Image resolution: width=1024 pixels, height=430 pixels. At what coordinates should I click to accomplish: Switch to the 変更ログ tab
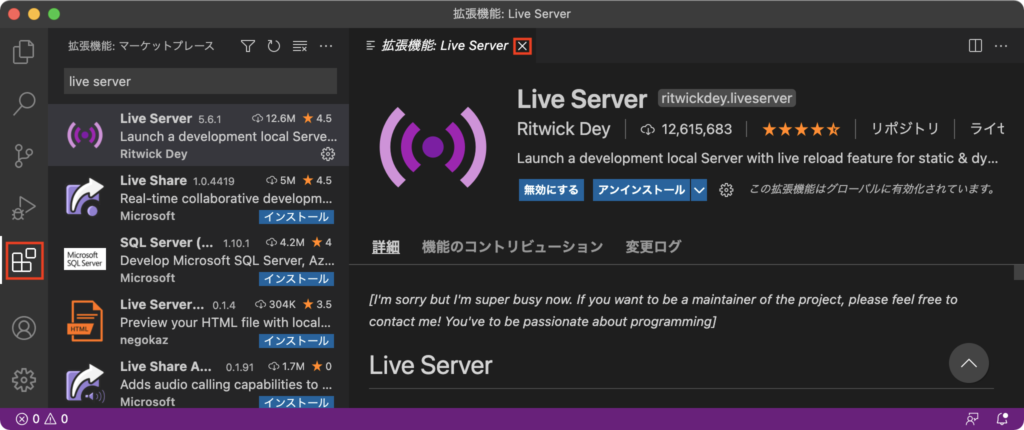(653, 247)
